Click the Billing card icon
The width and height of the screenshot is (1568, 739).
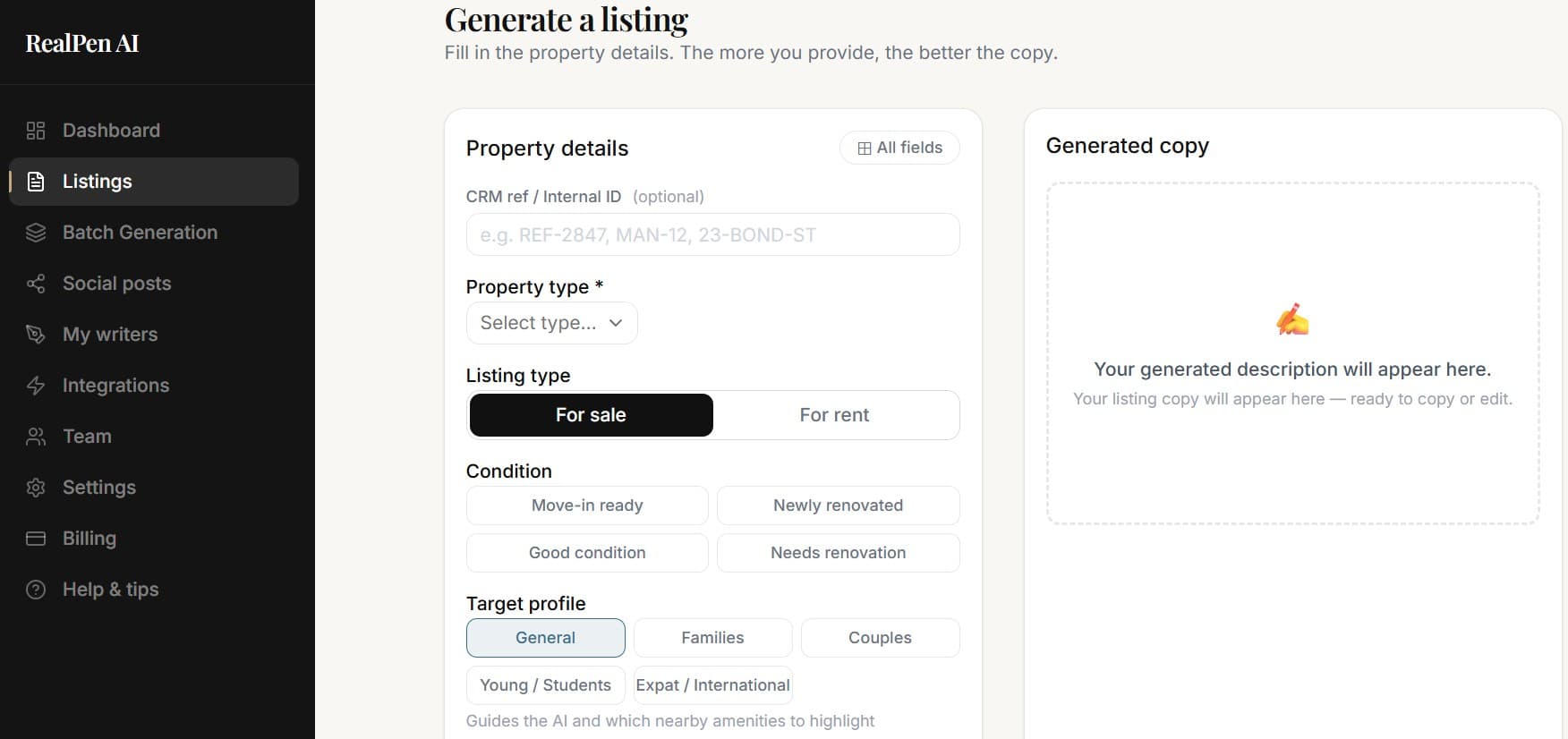click(36, 539)
